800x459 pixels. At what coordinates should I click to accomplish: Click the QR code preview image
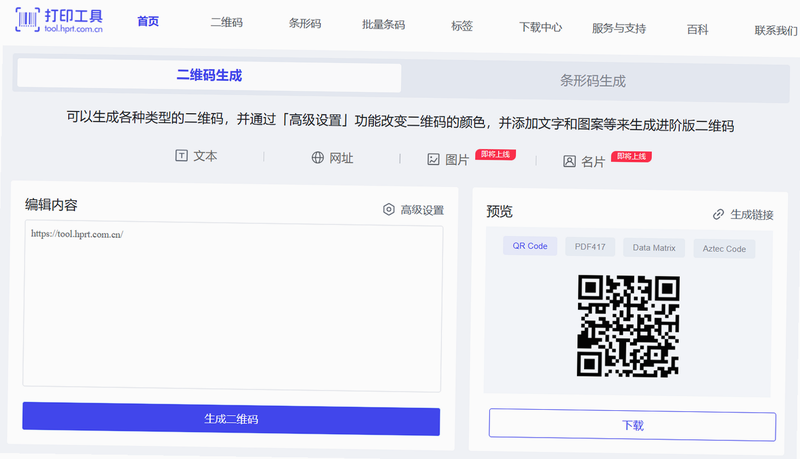pos(628,326)
